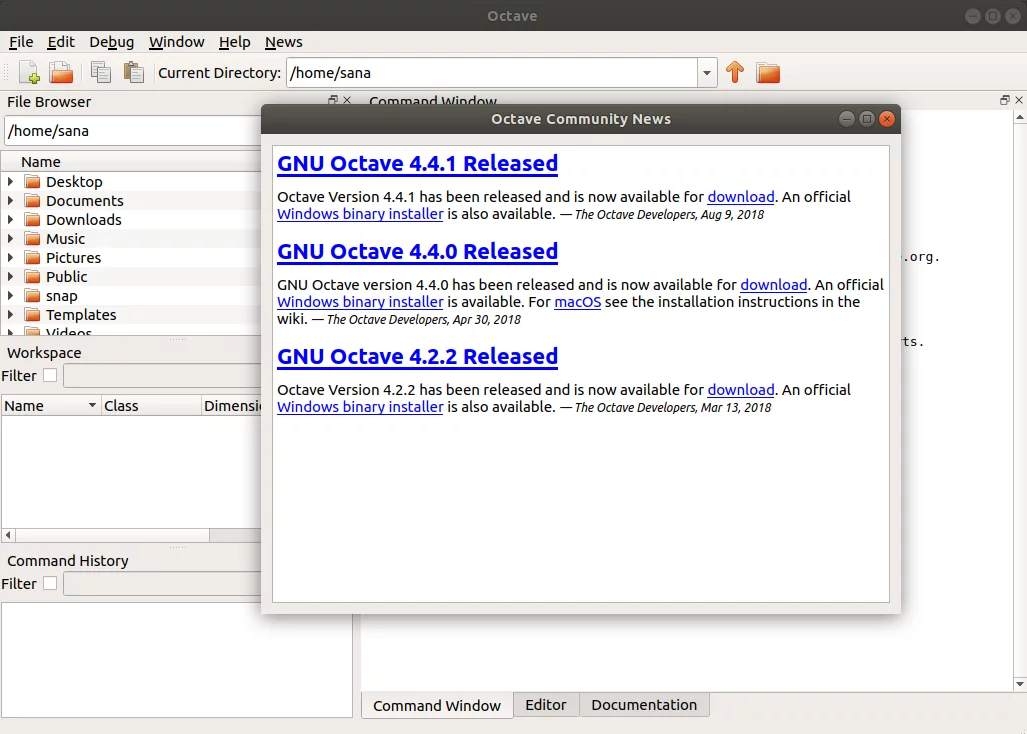Open Windows binary installer link for 4.4.1
The image size is (1027, 734).
click(x=360, y=214)
